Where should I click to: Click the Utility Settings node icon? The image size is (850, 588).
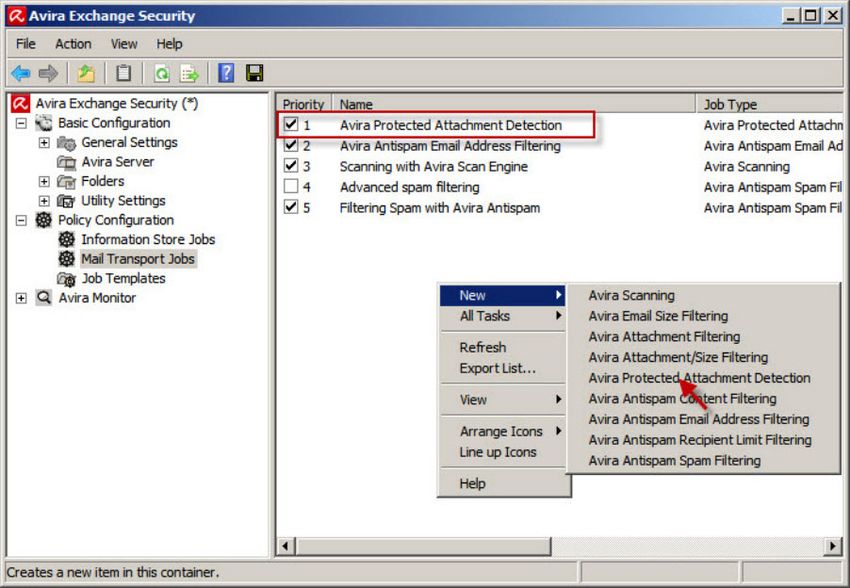[66, 201]
